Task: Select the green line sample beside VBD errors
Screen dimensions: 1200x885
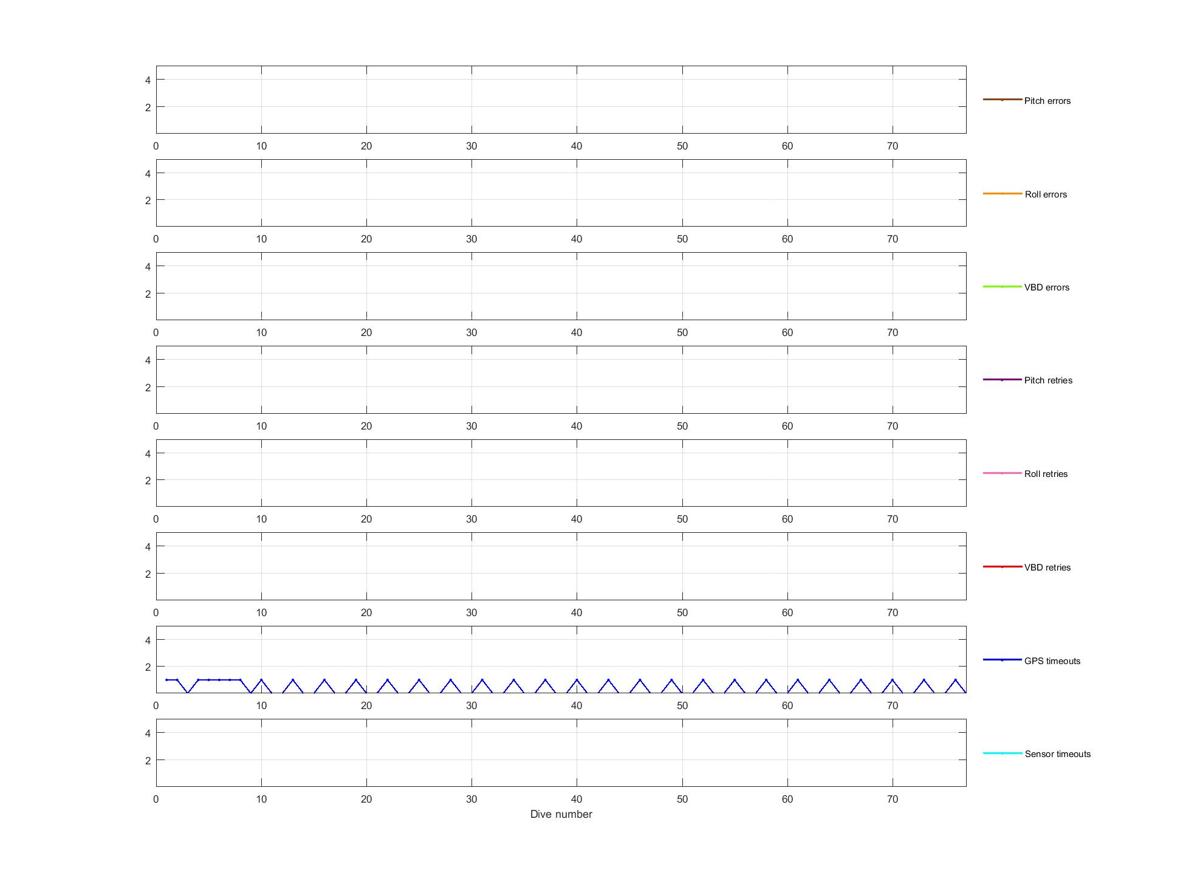Action: coord(1002,287)
